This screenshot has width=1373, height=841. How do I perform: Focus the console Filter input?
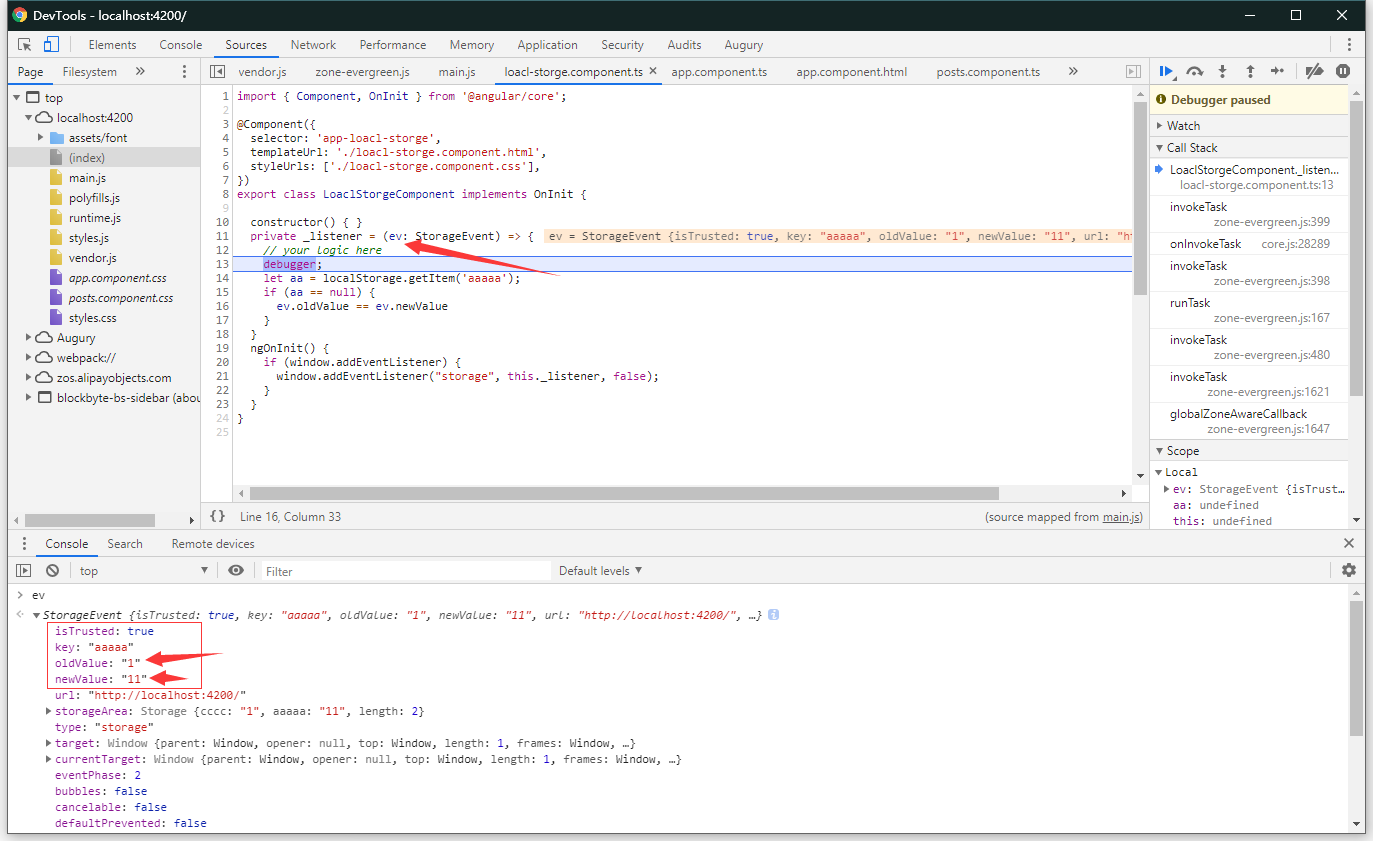click(x=406, y=571)
